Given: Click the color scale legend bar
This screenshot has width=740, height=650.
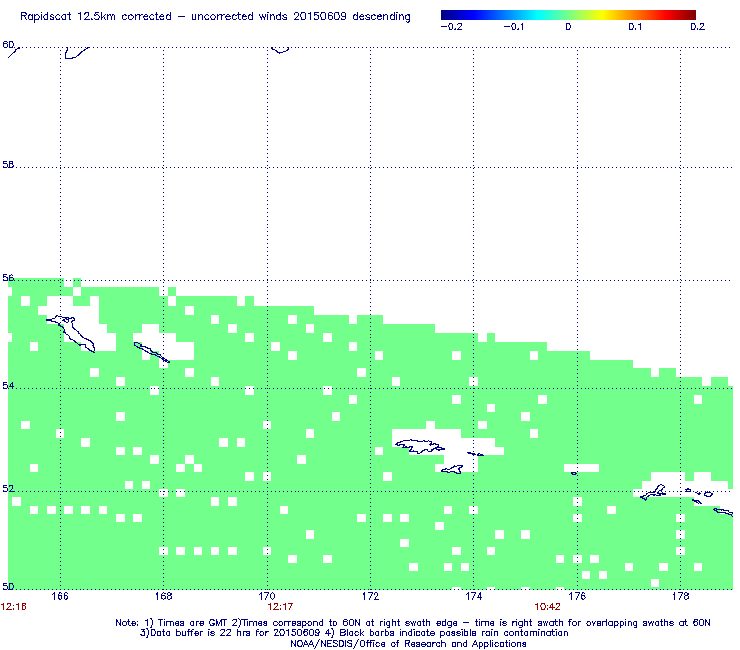Looking at the screenshot, I should pos(568,15).
